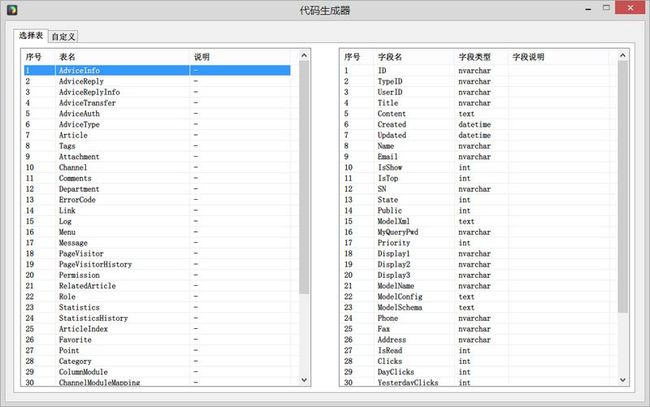Click the Phone field row

476,318
